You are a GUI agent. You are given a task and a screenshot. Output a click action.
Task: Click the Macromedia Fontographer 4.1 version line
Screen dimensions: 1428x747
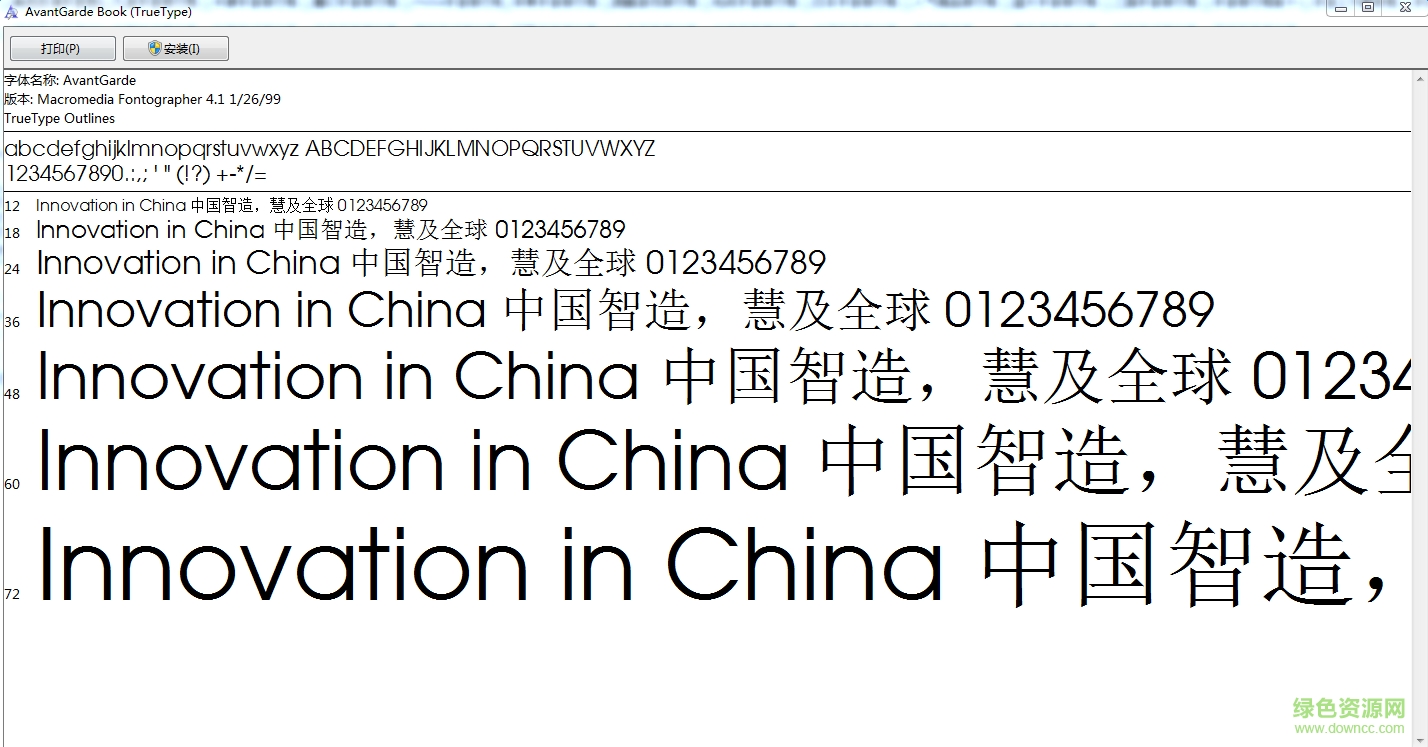pos(142,99)
